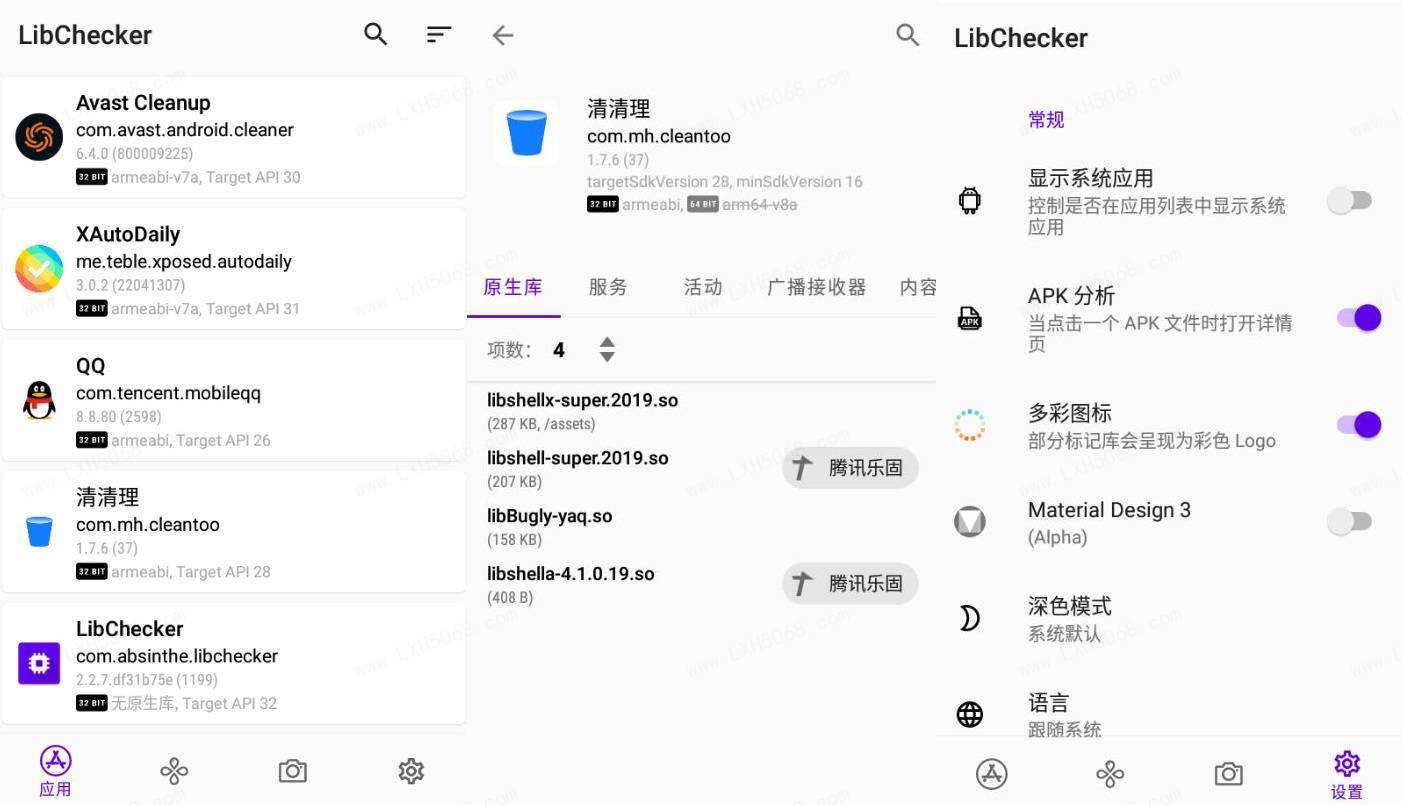
Task: Search within the 清清理 detail screen
Action: (x=907, y=35)
